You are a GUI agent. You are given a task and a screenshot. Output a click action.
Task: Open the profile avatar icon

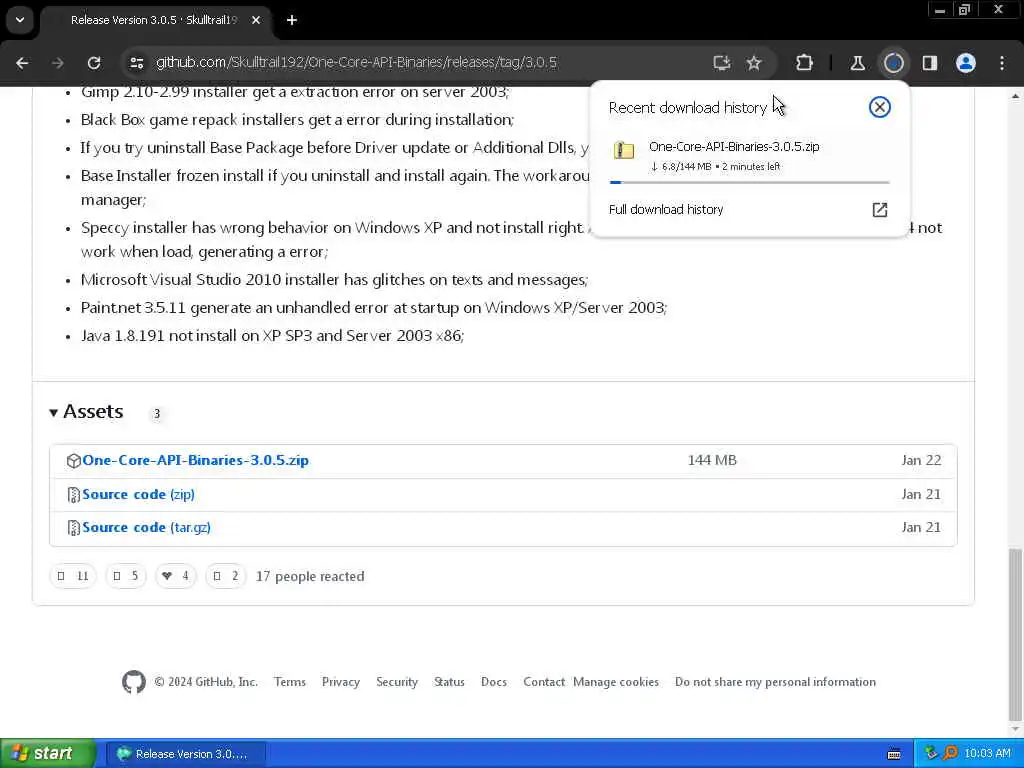point(966,63)
